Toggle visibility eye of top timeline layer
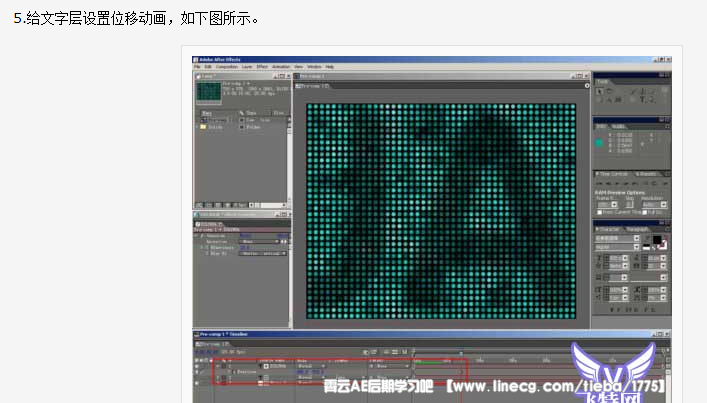707x403 pixels. pos(197,366)
